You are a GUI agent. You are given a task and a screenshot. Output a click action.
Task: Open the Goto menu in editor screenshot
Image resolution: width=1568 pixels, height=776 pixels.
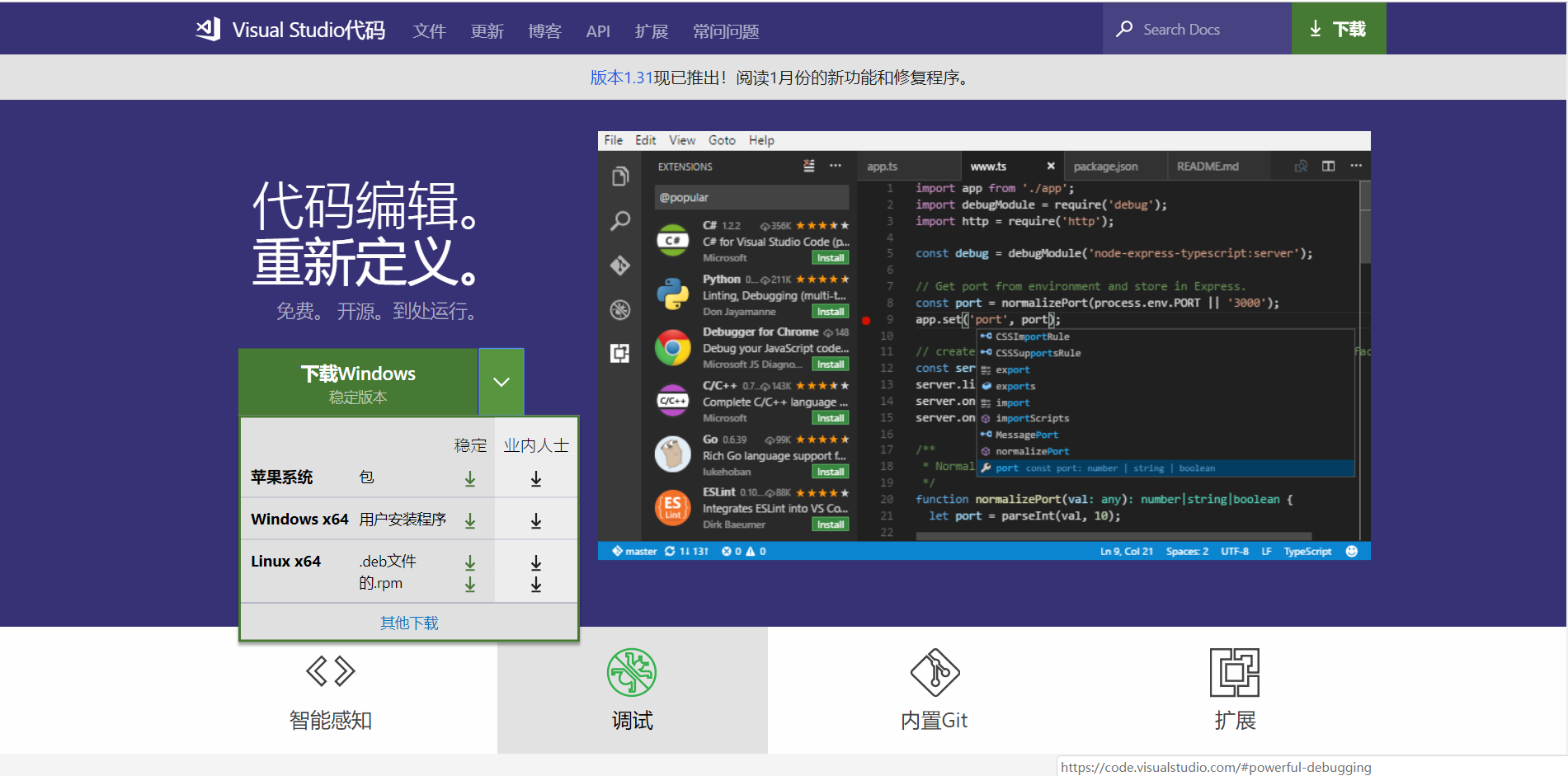[722, 140]
